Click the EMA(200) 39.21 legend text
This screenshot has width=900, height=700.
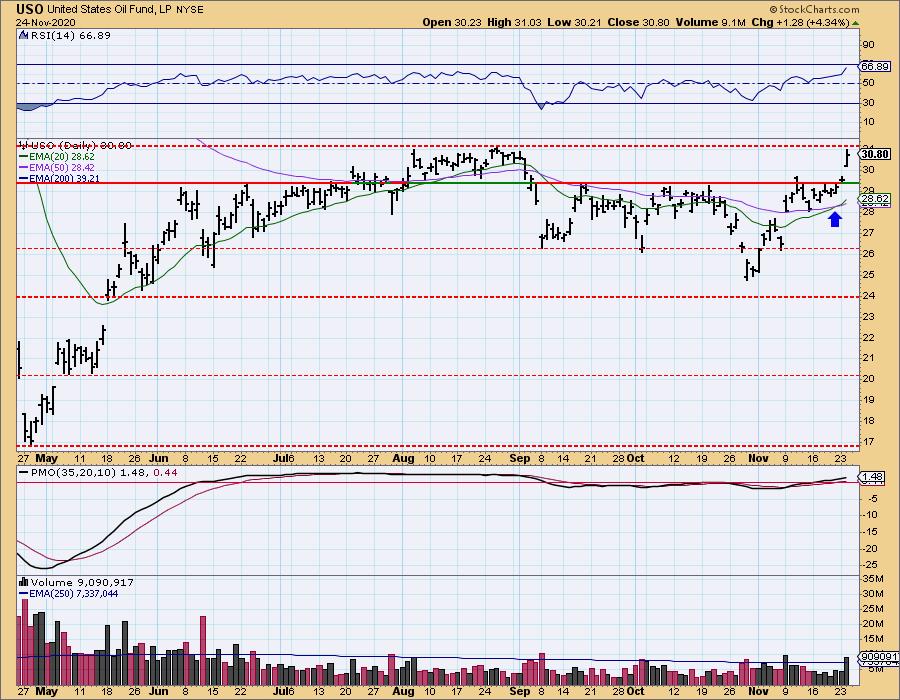[x=64, y=178]
